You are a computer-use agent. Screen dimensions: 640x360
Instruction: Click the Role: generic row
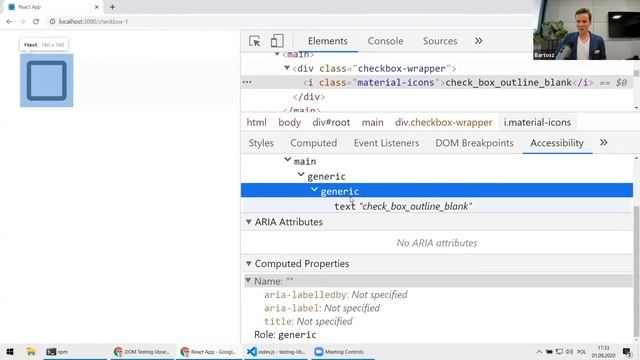point(285,335)
